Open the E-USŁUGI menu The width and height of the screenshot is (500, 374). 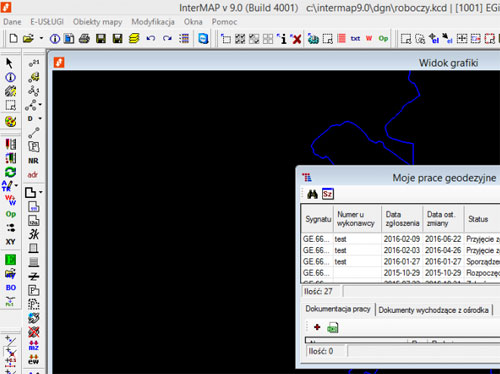pos(47,22)
